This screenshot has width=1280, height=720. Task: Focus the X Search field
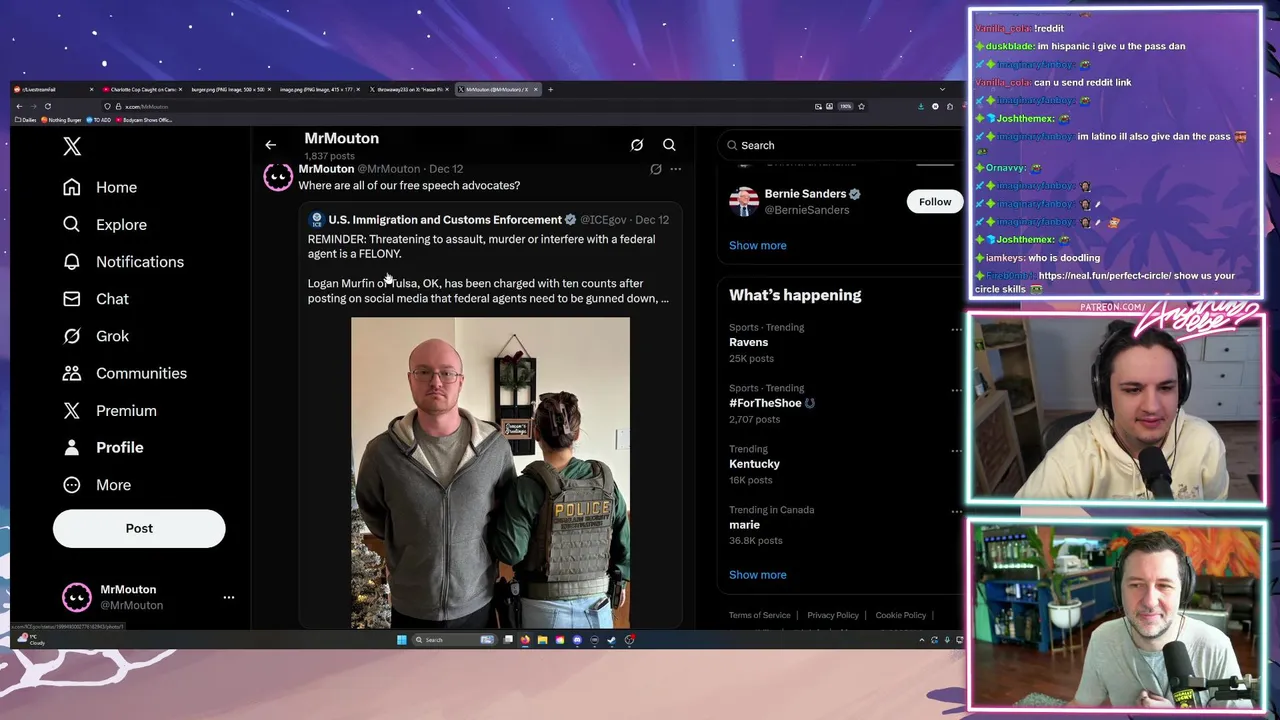pos(840,145)
